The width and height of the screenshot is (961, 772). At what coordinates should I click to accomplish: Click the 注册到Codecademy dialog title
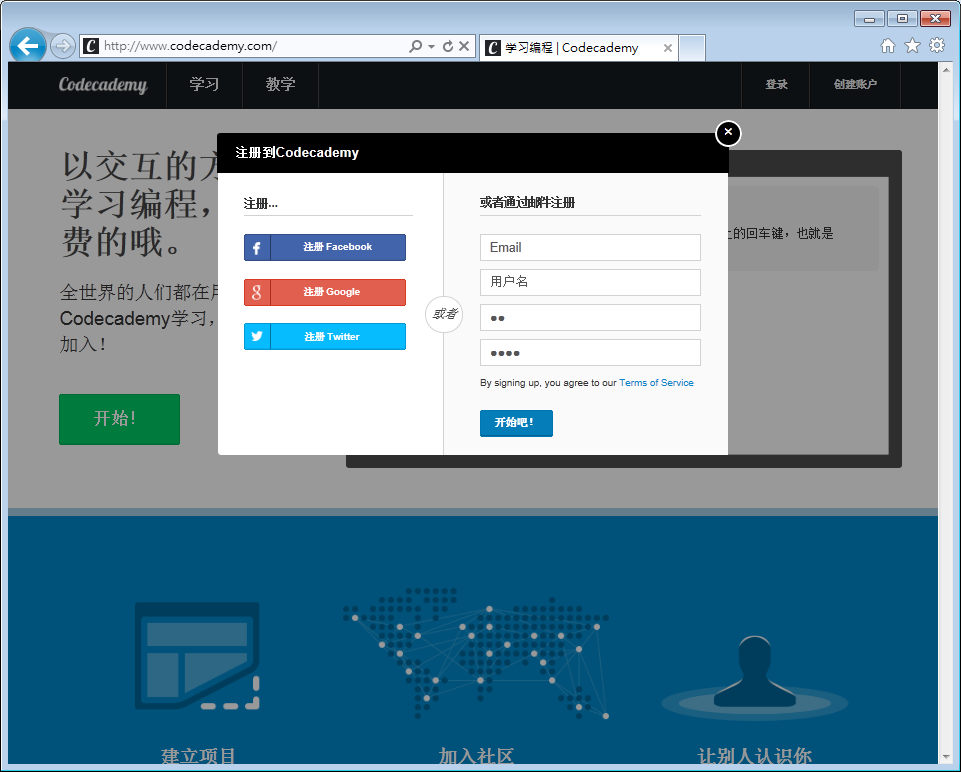point(297,153)
